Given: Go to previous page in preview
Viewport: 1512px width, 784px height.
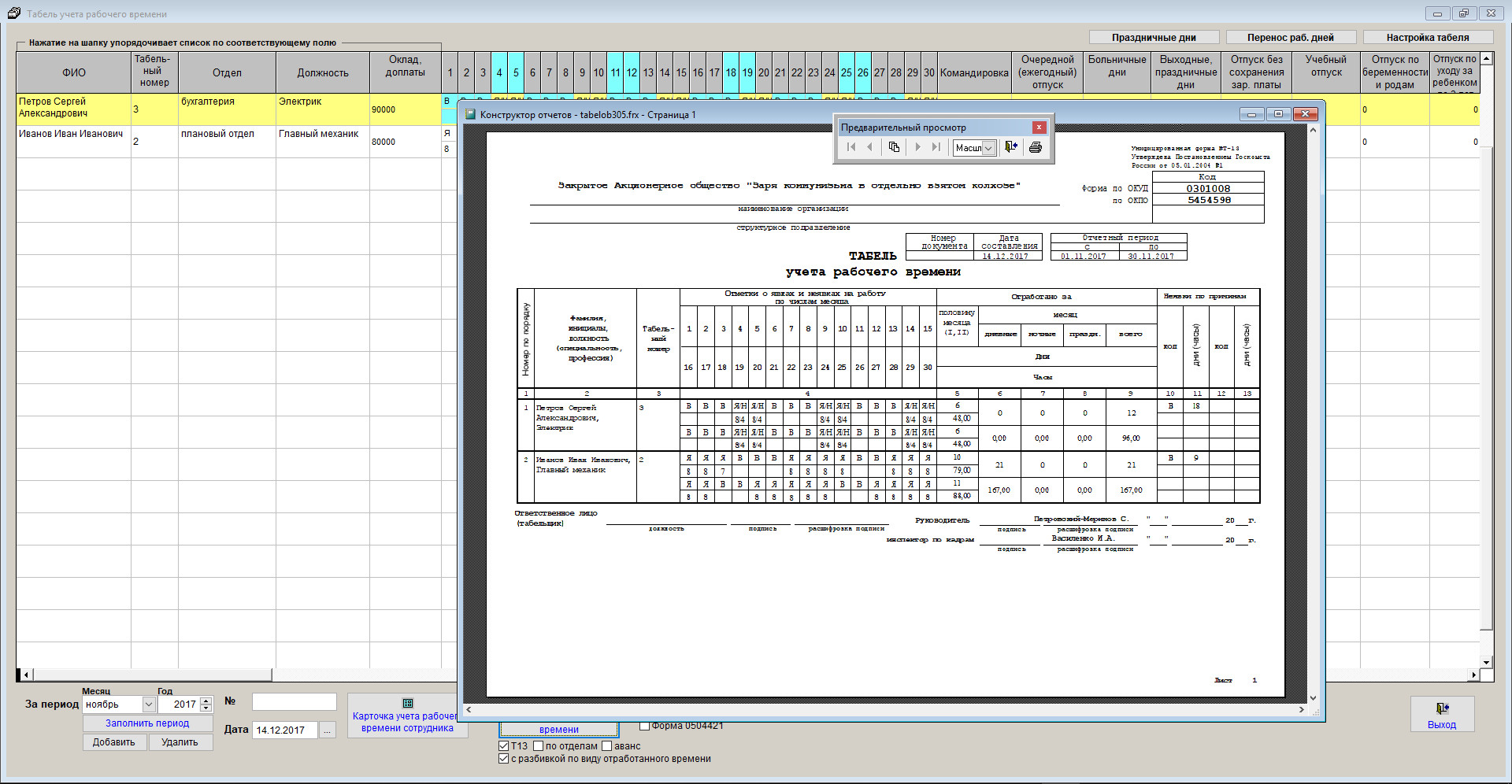Looking at the screenshot, I should pos(869,147).
